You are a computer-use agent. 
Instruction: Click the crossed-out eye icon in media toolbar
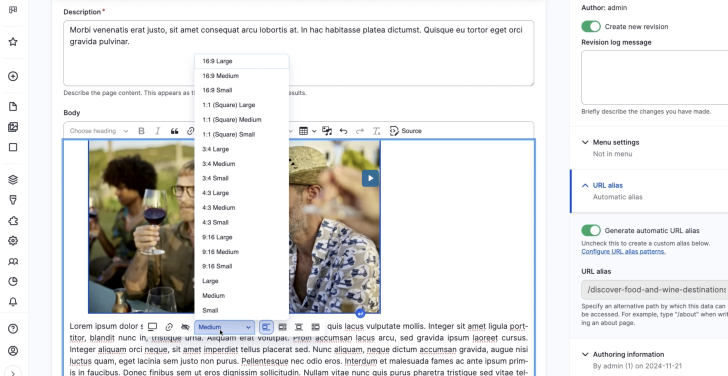tap(185, 327)
